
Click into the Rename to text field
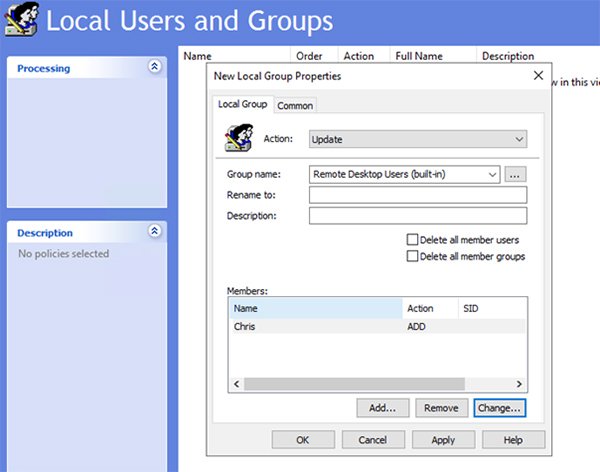click(x=417, y=195)
